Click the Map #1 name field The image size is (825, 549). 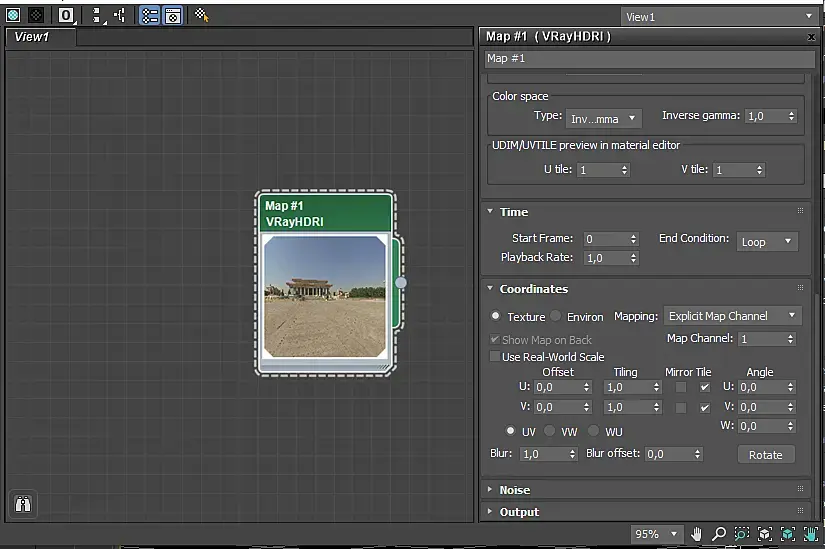(650, 59)
